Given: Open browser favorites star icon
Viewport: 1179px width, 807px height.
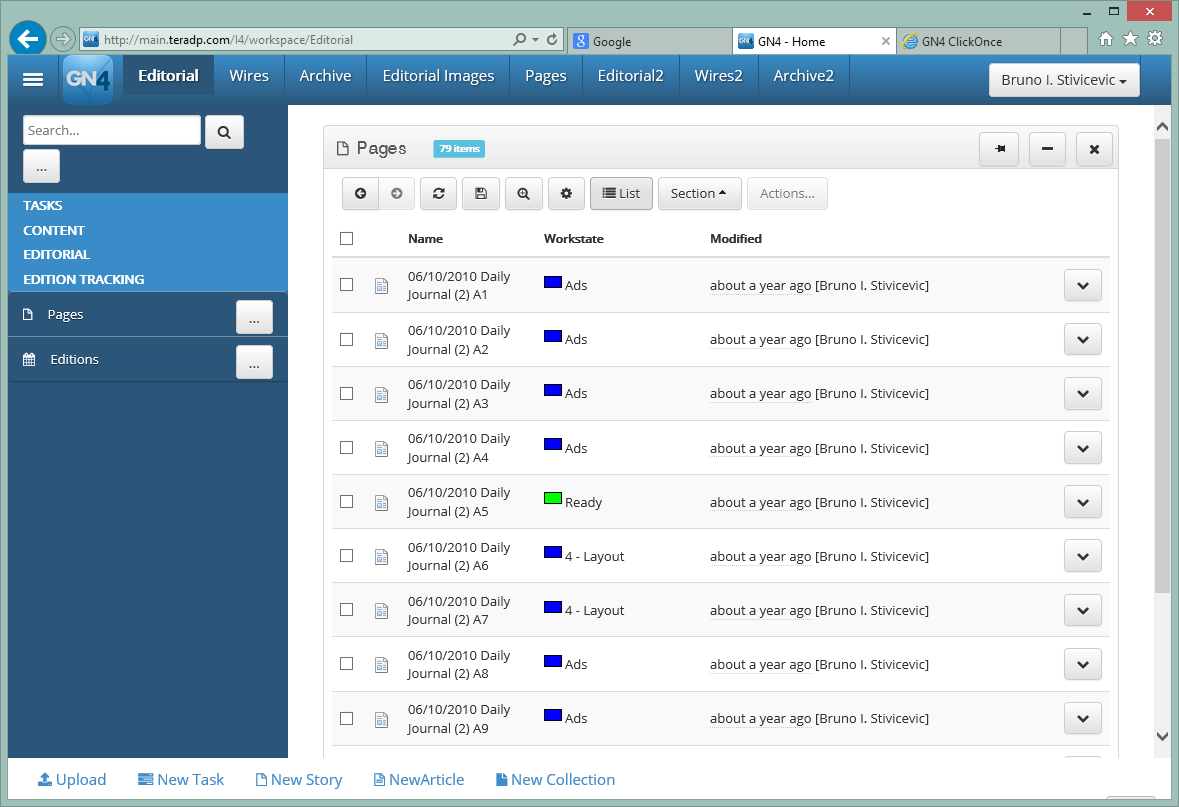Looking at the screenshot, I should [1130, 38].
